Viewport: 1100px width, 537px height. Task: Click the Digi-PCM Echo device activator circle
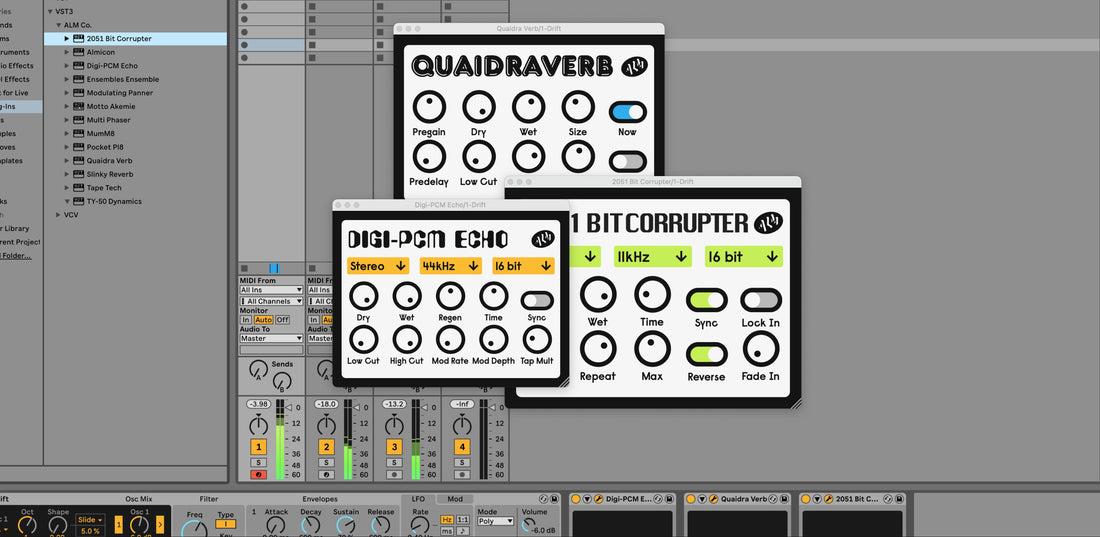576,499
